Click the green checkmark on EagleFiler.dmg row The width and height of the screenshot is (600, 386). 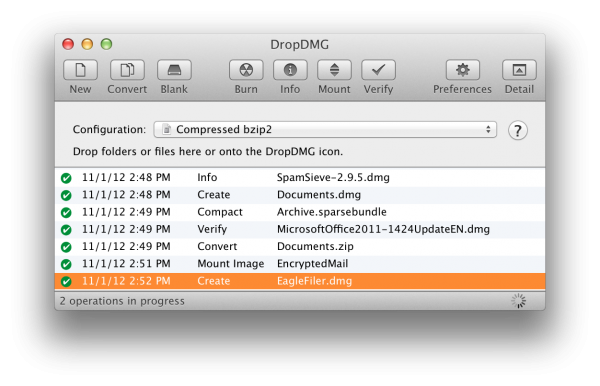pos(66,282)
